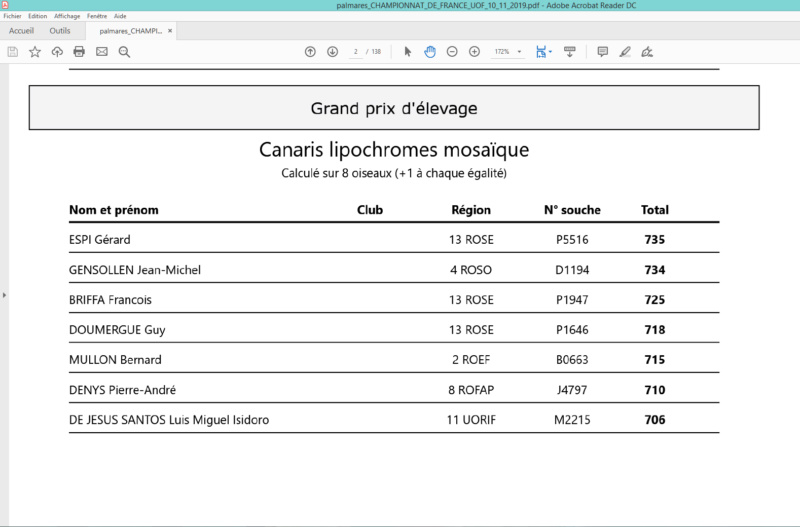The width and height of the screenshot is (800, 527).
Task: Send file by email envelope icon
Action: tap(102, 52)
